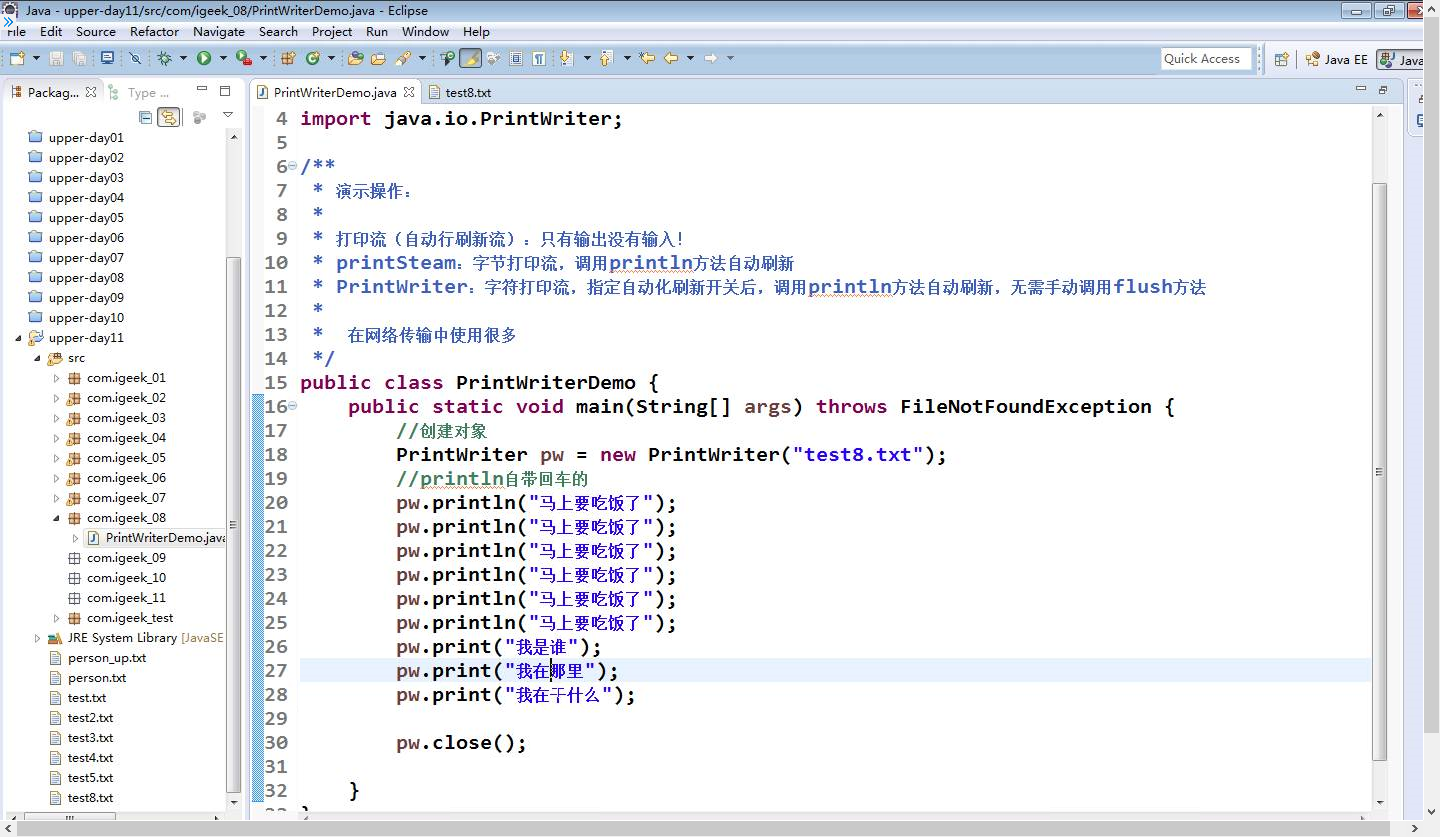Viewport: 1440px width, 837px height.
Task: Click the Quick Access search field
Action: 1207,59
